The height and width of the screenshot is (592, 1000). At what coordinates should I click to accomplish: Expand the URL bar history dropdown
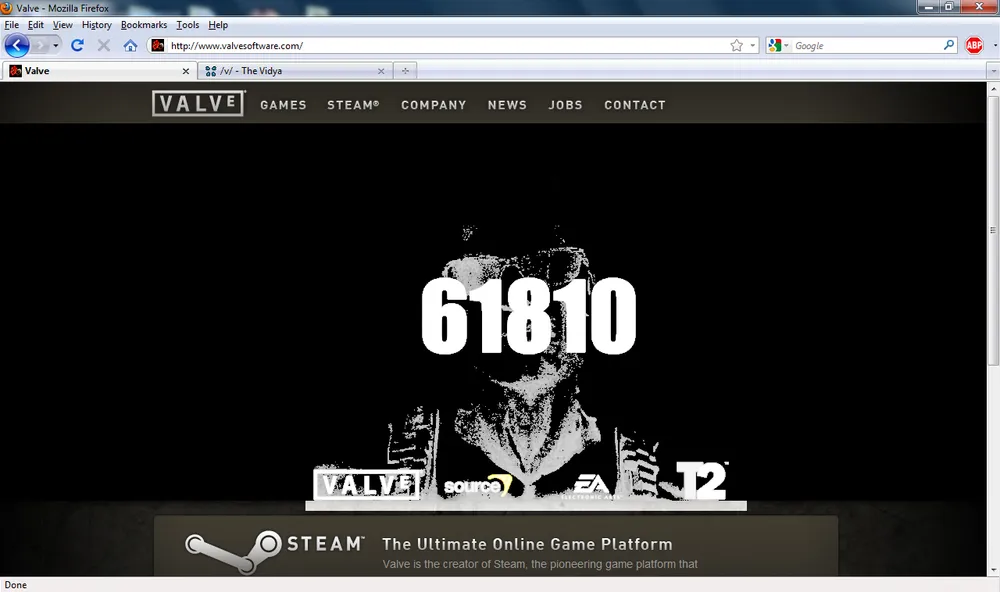pos(753,46)
